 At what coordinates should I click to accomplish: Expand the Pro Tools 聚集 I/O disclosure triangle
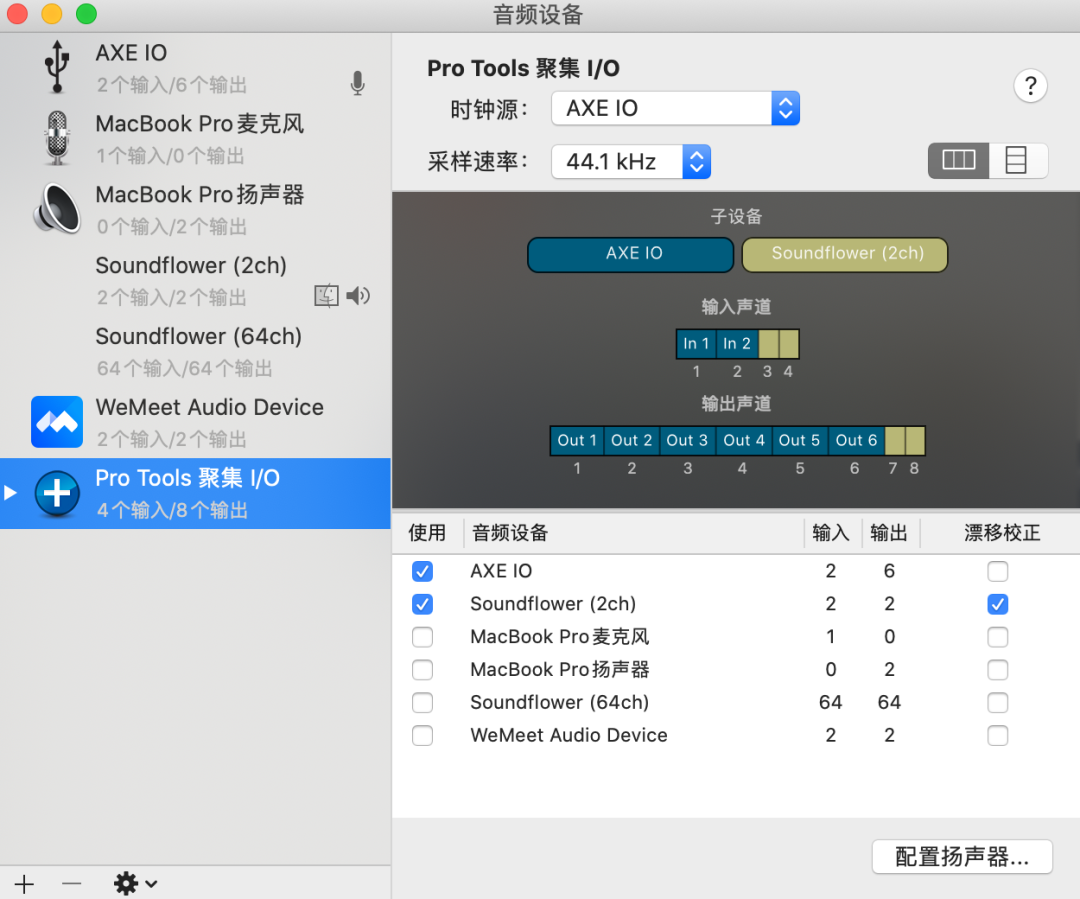(10, 493)
